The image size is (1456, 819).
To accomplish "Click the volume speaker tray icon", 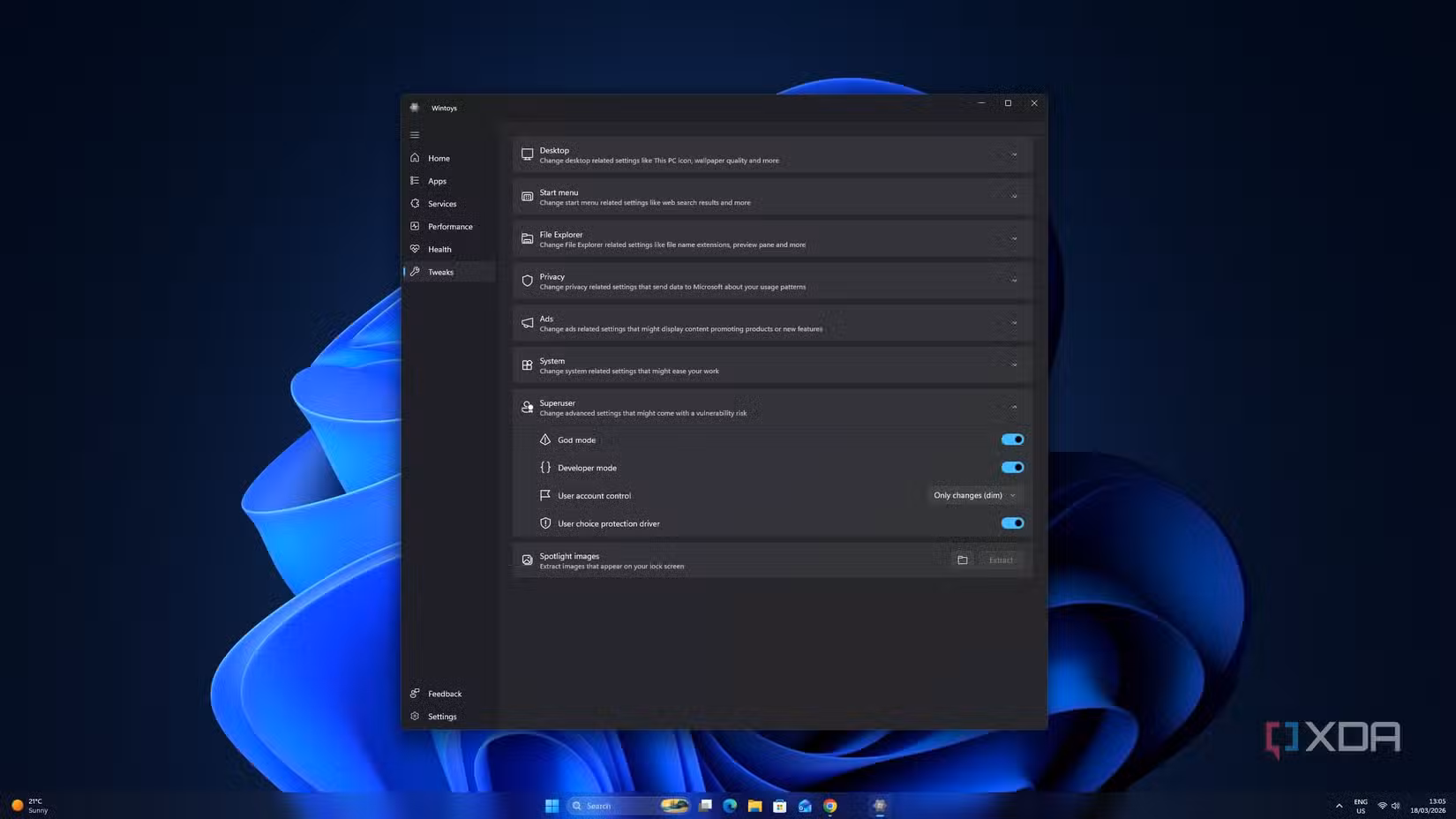I will tap(1395, 806).
